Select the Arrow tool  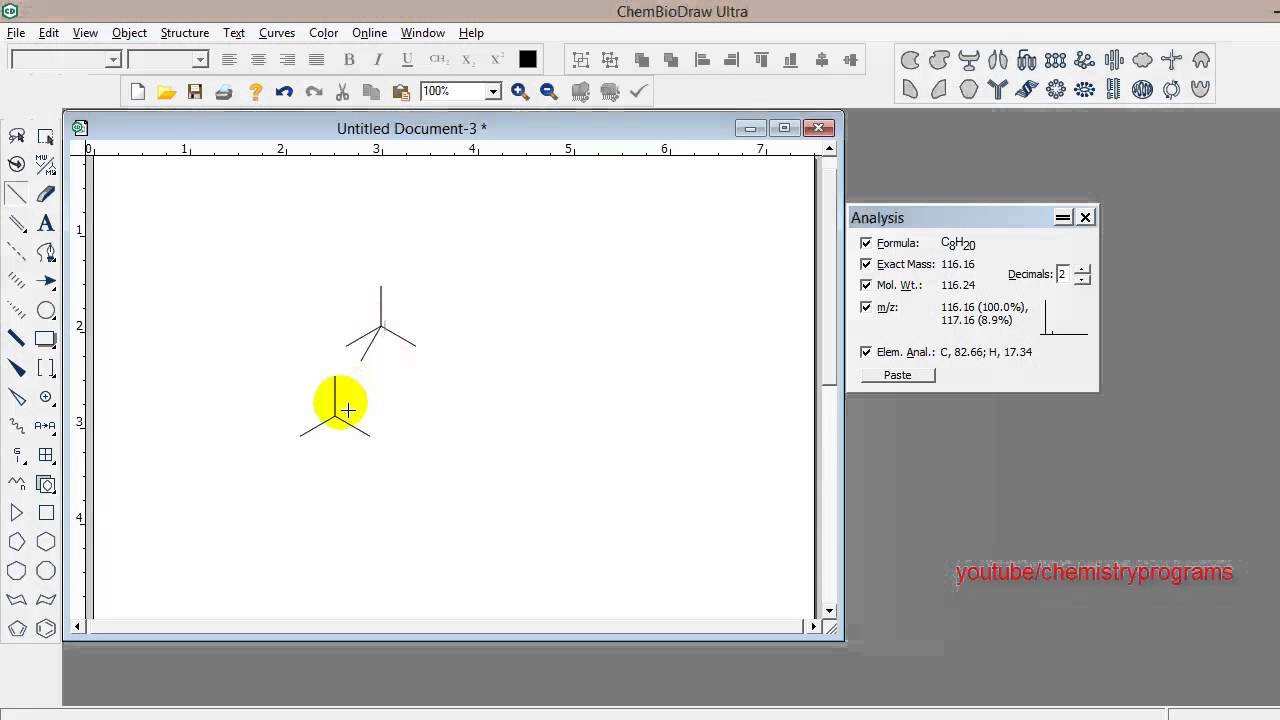[x=46, y=281]
